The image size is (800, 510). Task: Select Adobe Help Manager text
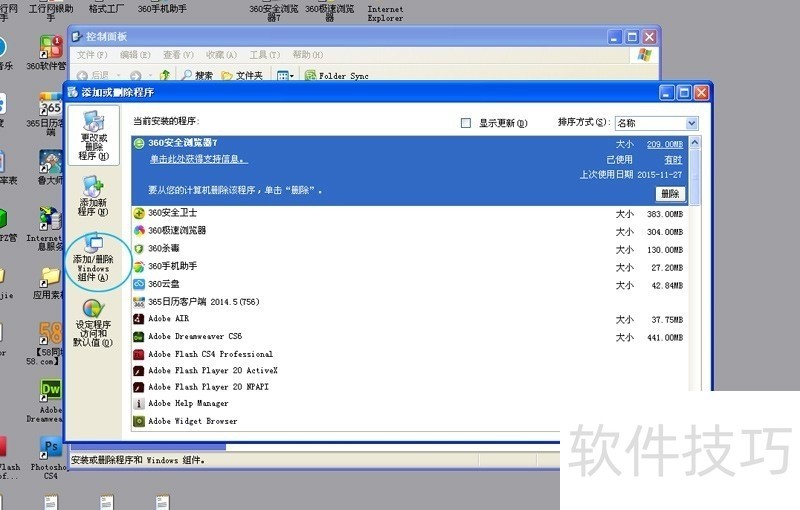tap(188, 403)
